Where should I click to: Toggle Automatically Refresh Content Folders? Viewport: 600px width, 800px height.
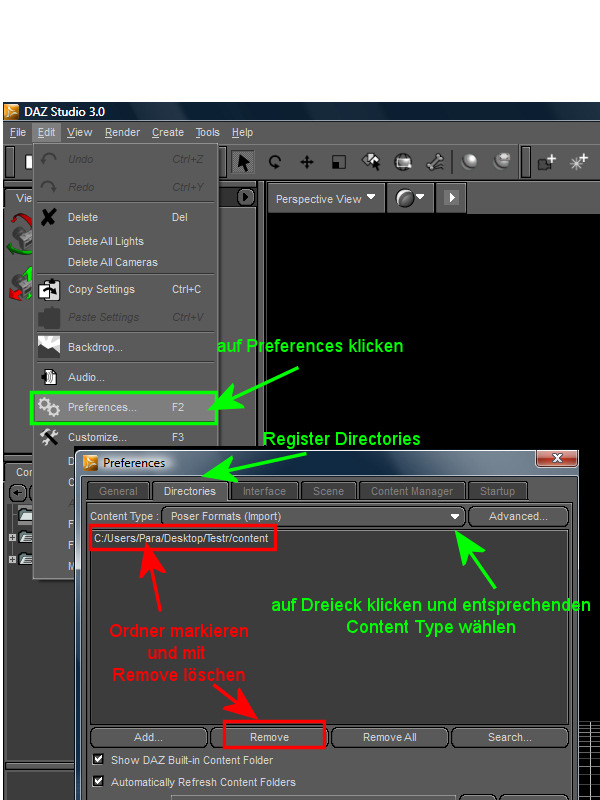tap(98, 781)
